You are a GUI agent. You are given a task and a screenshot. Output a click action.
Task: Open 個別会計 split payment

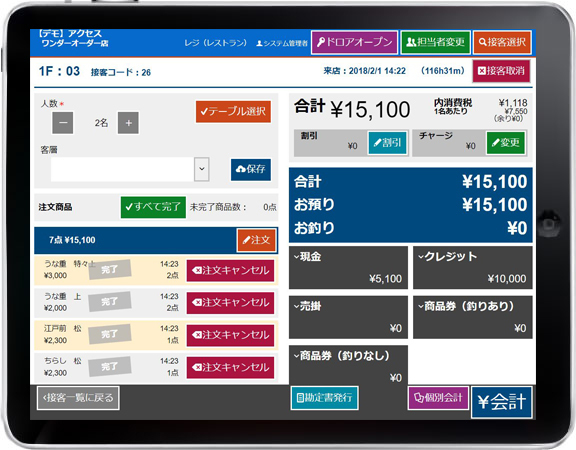click(438, 398)
